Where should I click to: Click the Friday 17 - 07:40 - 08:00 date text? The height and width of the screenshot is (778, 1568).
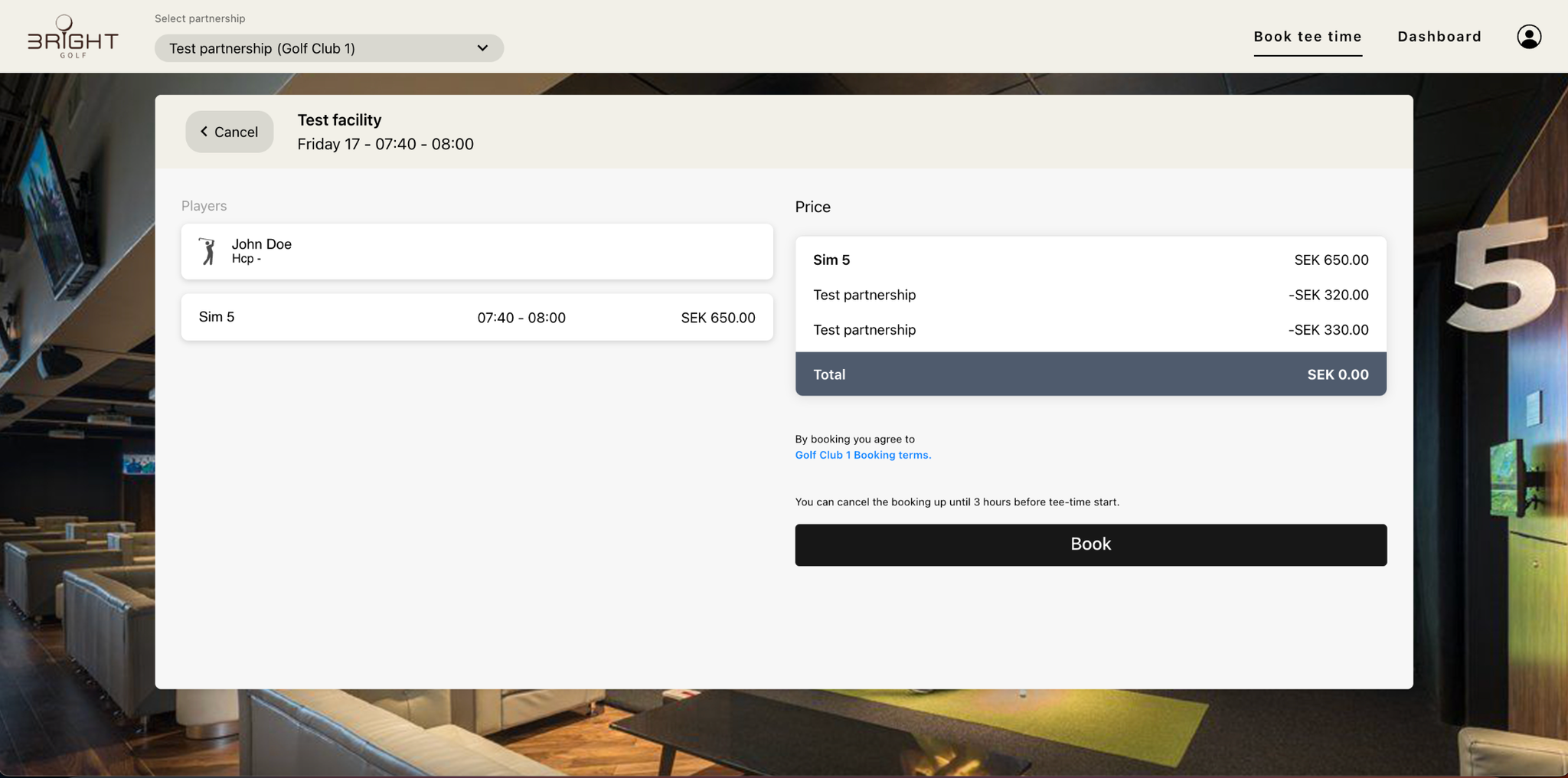[x=385, y=144]
